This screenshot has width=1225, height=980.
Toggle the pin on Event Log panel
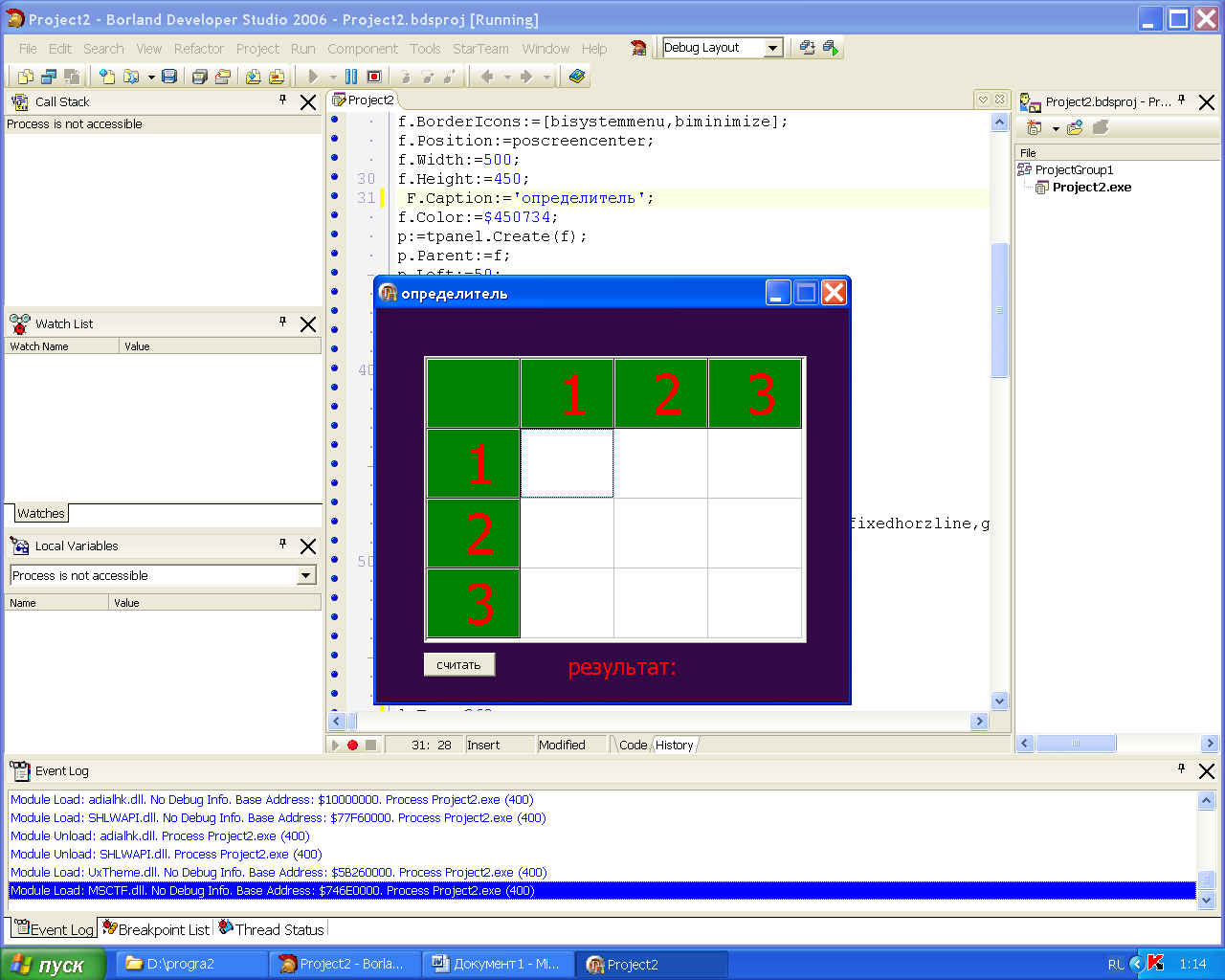pos(1181,768)
